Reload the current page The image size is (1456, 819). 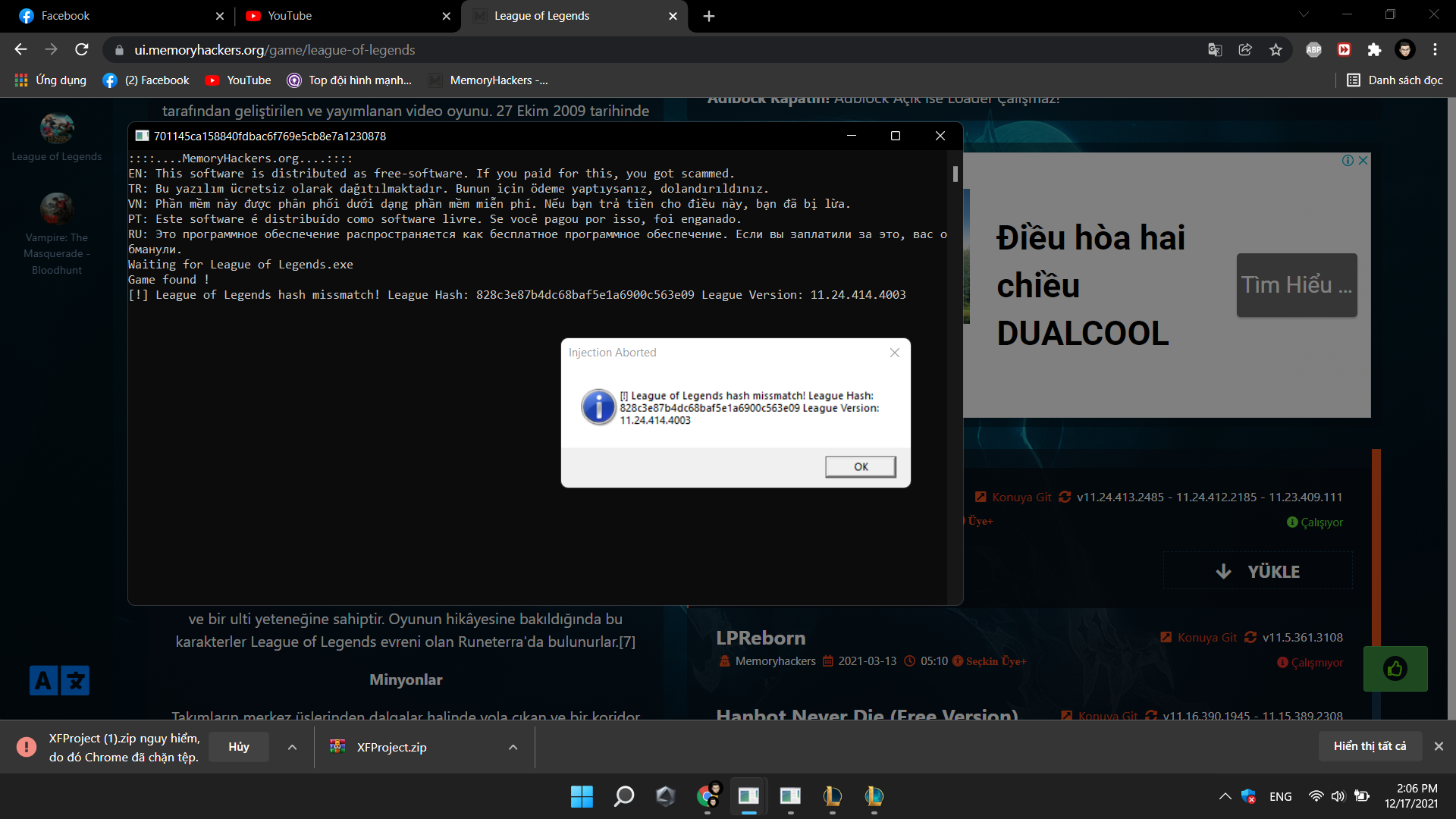click(x=82, y=50)
